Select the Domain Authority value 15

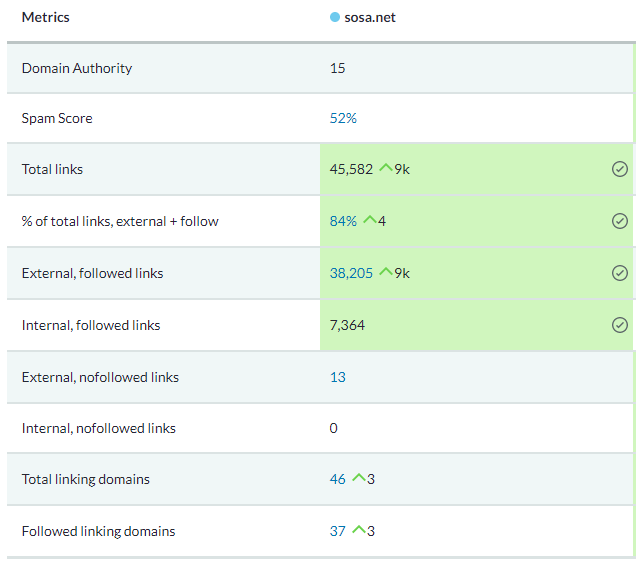(x=337, y=68)
